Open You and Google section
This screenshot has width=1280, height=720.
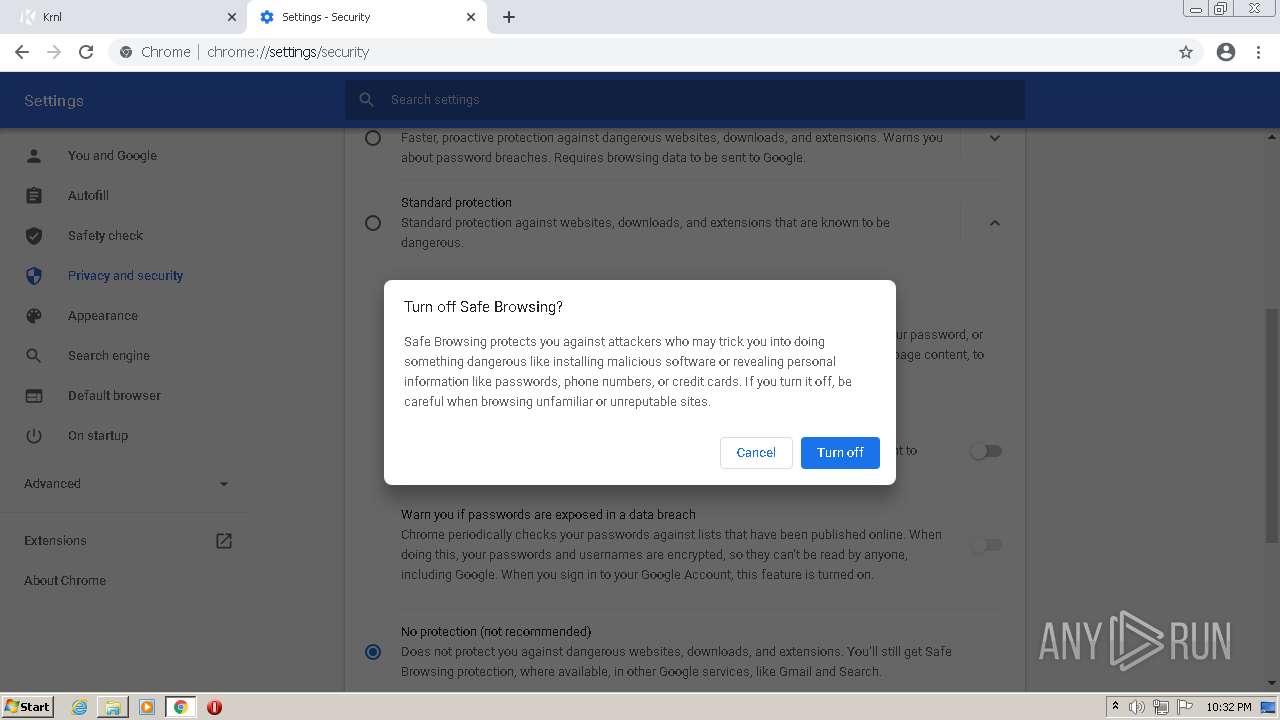coord(112,155)
